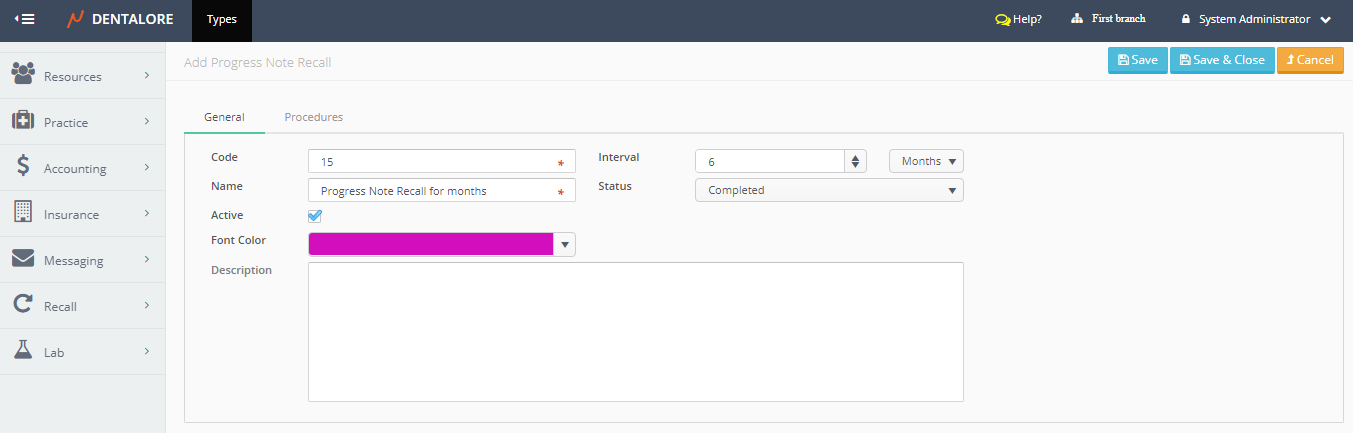Click the Dentalore logo icon
Image resolution: width=1353 pixels, height=433 pixels.
[75, 19]
